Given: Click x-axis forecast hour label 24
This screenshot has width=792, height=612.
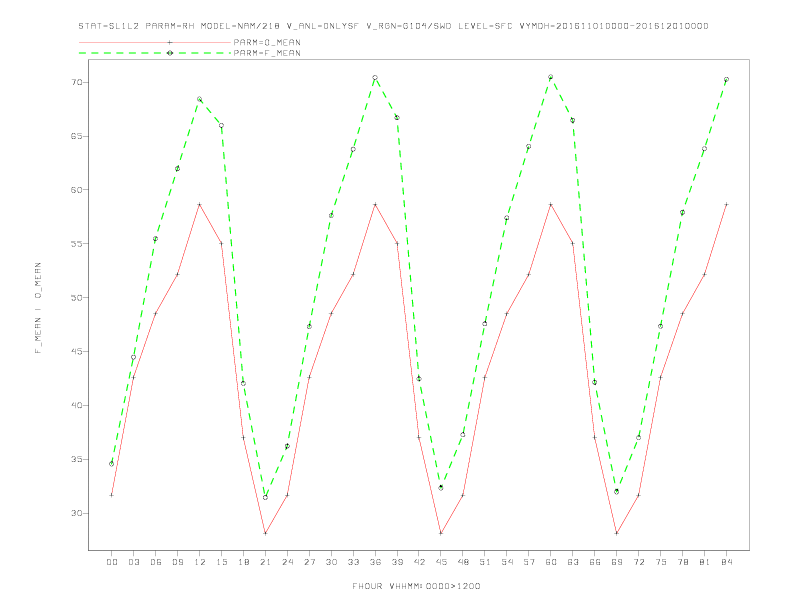Looking at the screenshot, I should [287, 562].
